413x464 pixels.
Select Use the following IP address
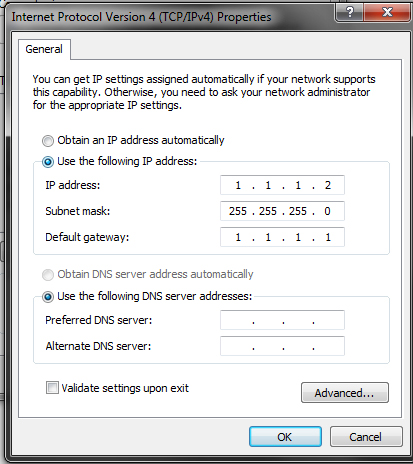(x=48, y=162)
